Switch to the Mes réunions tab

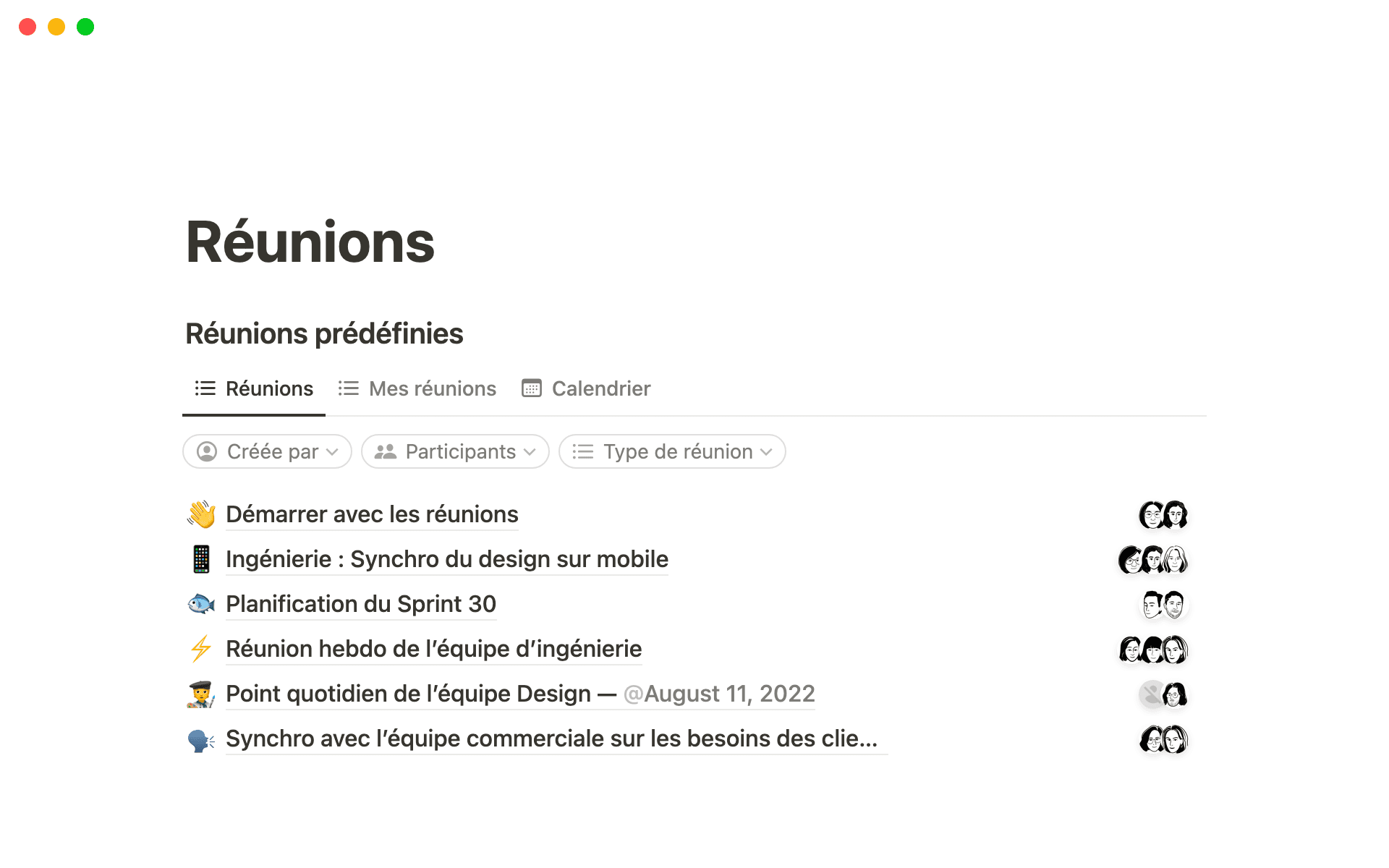(x=432, y=388)
